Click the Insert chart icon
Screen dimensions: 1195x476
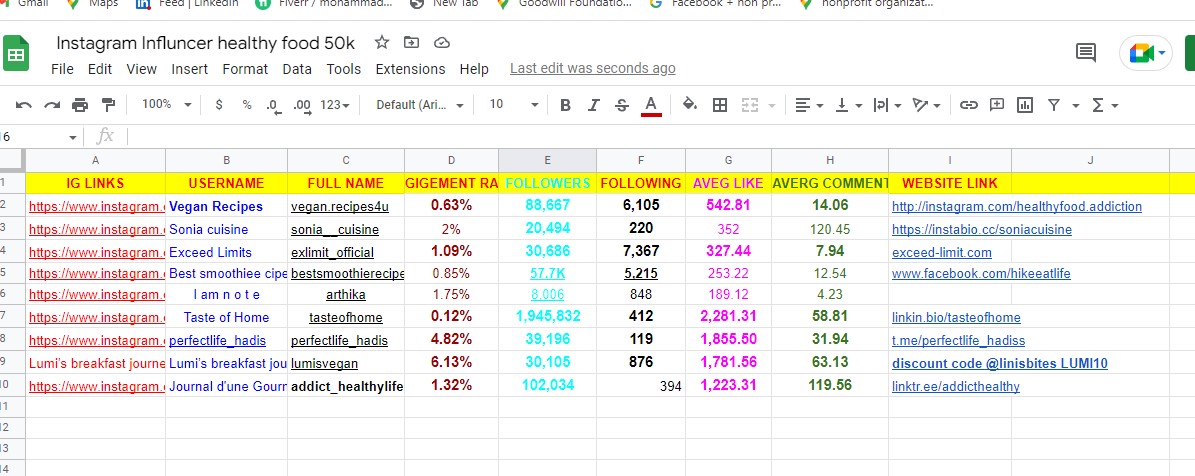click(x=1024, y=105)
